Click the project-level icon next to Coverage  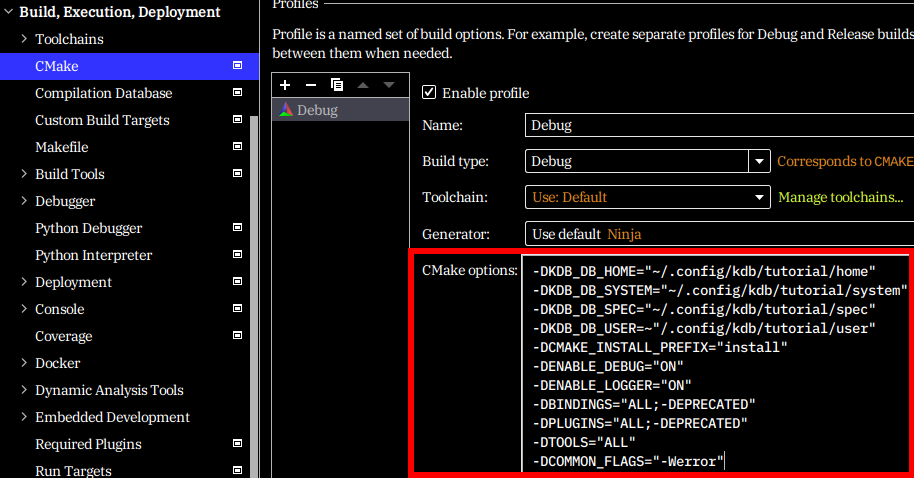237,336
